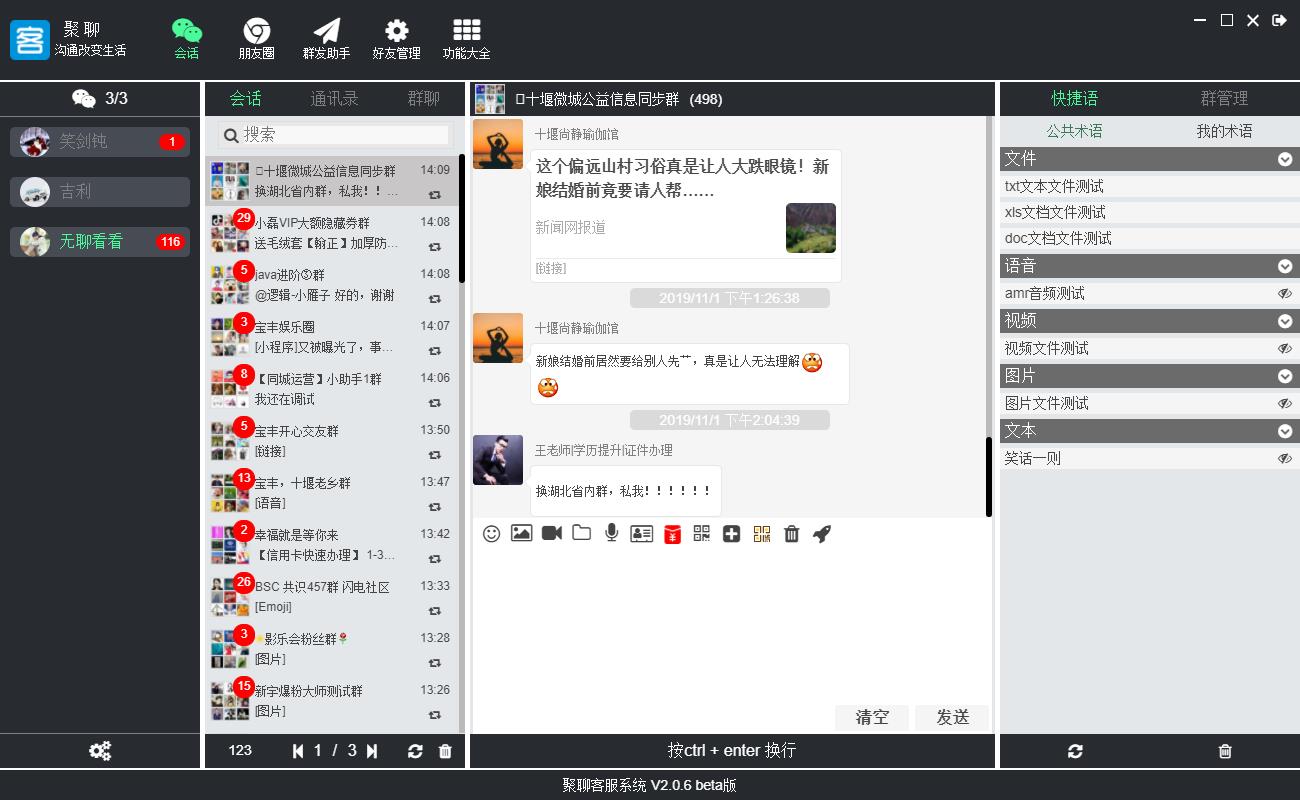Click the 清空 button
The image size is (1300, 800).
[x=872, y=717]
